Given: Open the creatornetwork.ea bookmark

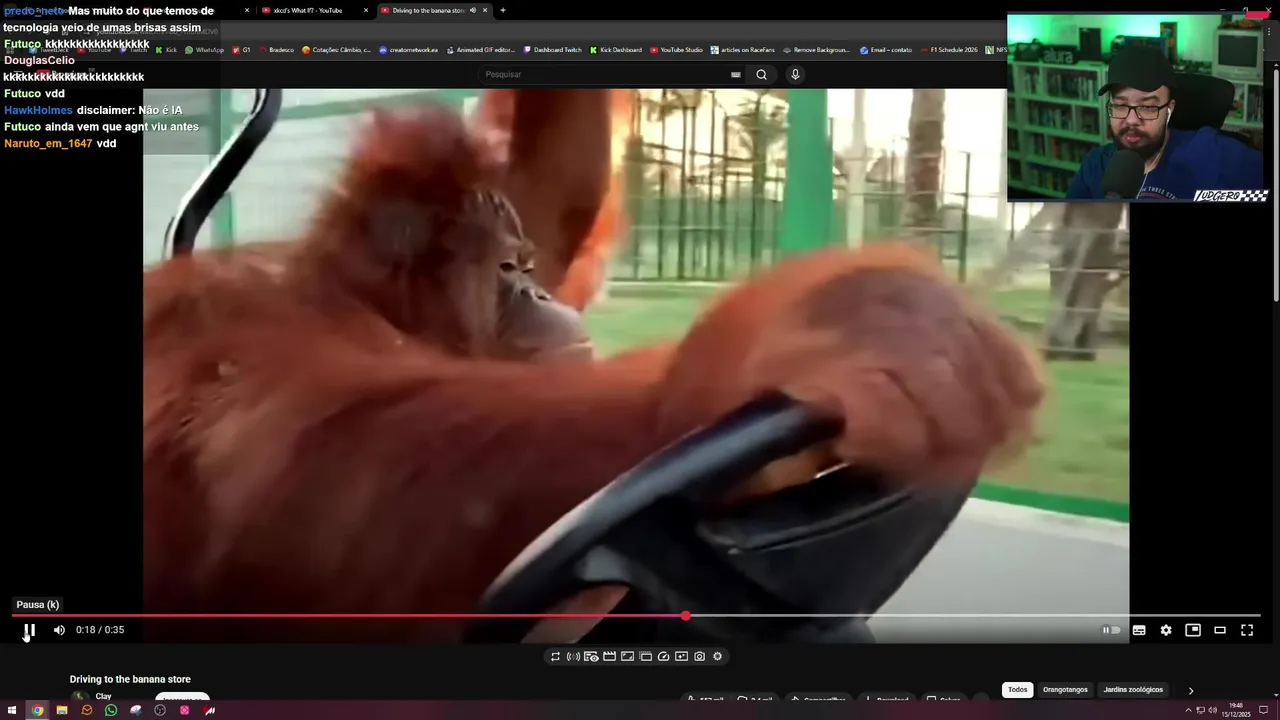Looking at the screenshot, I should [x=408, y=50].
